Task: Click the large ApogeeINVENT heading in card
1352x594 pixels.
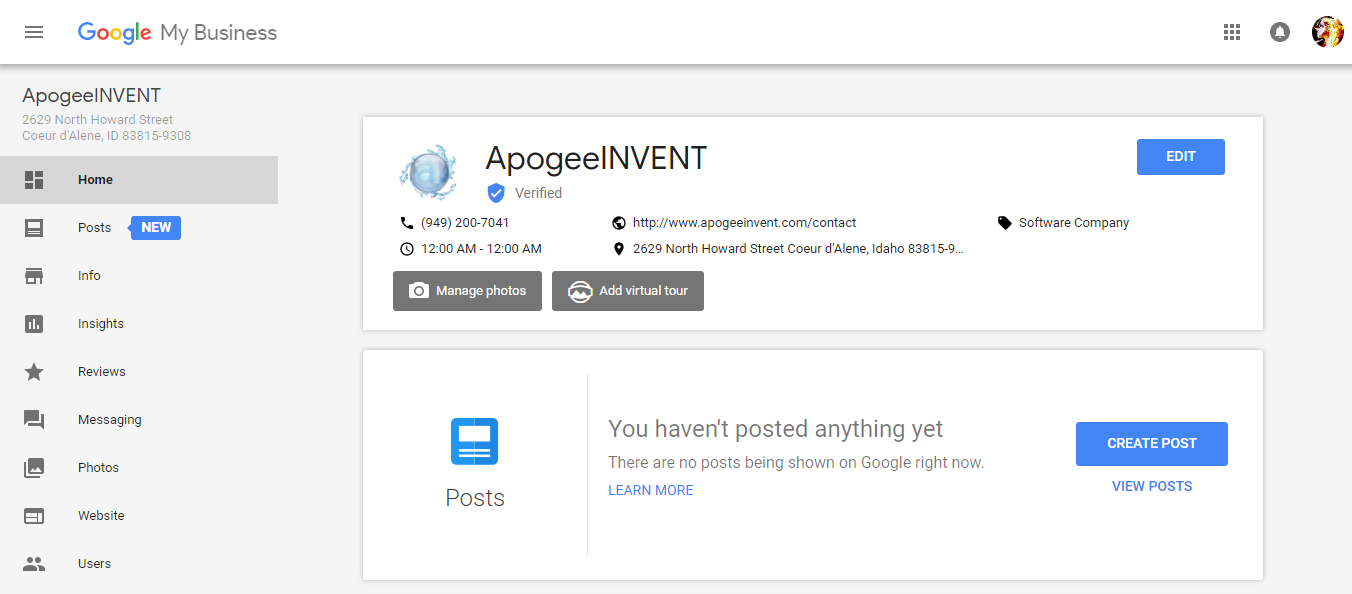Action: pos(596,158)
